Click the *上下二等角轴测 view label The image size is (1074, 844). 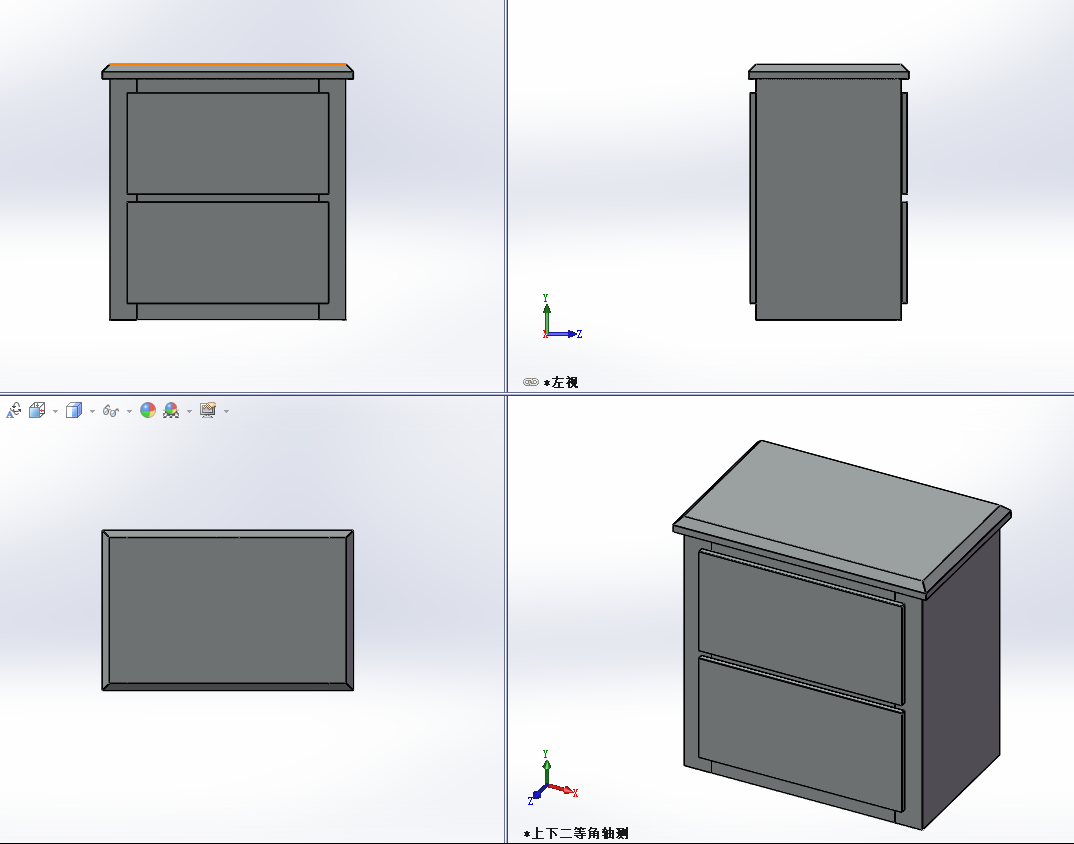[x=576, y=834]
